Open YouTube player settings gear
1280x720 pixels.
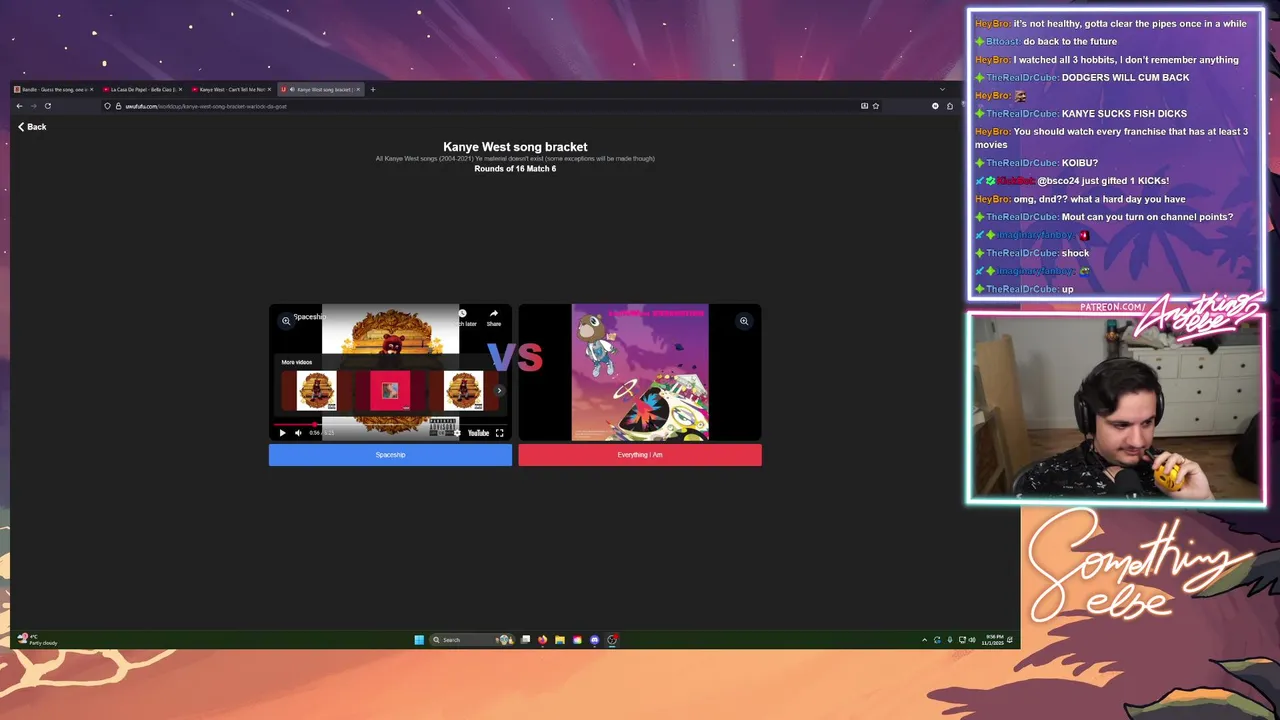pos(457,433)
